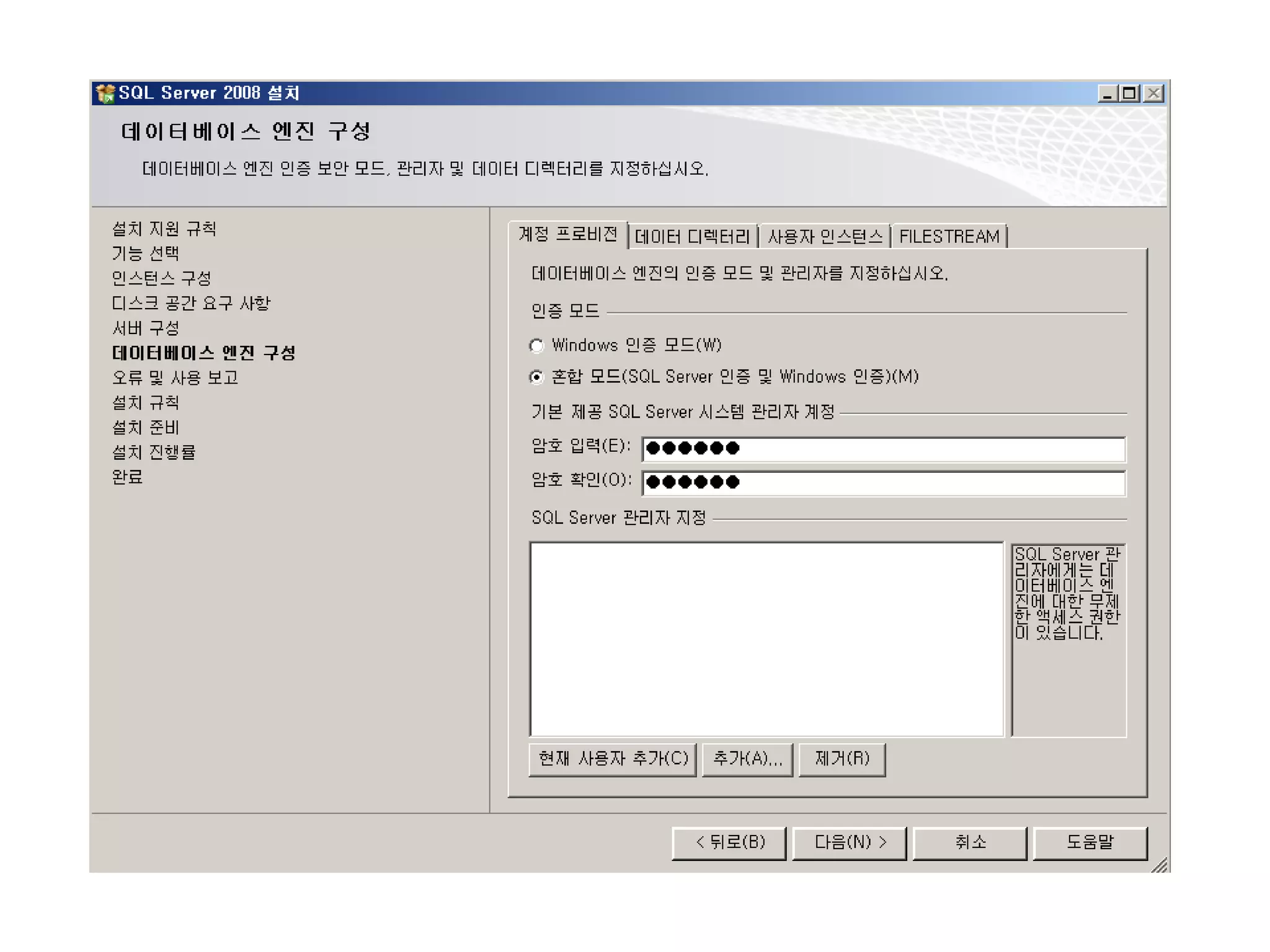The image size is (1270, 952).
Task: Switch to the FILESTREAM tab
Action: click(x=949, y=237)
